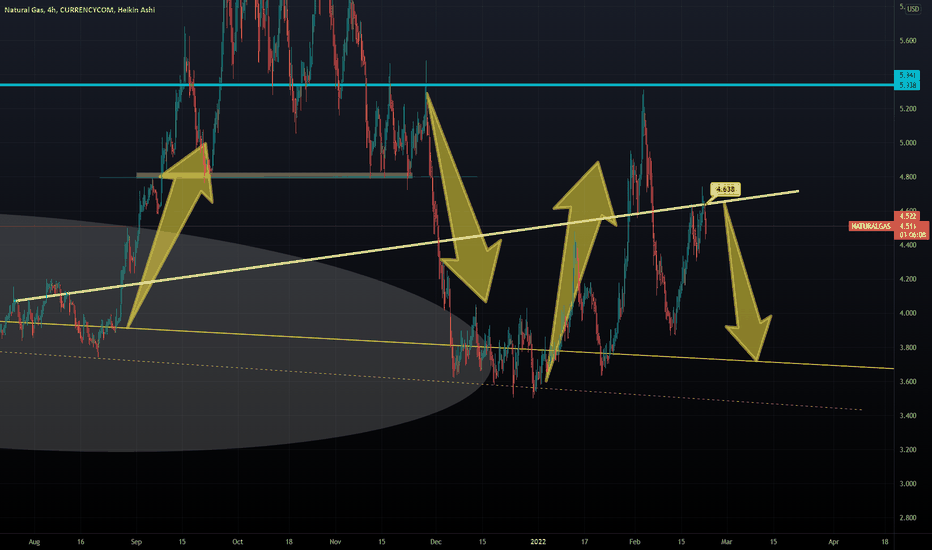This screenshot has width=932, height=550.
Task: Select the cyan horizontal resistance line
Action: [x=447, y=85]
